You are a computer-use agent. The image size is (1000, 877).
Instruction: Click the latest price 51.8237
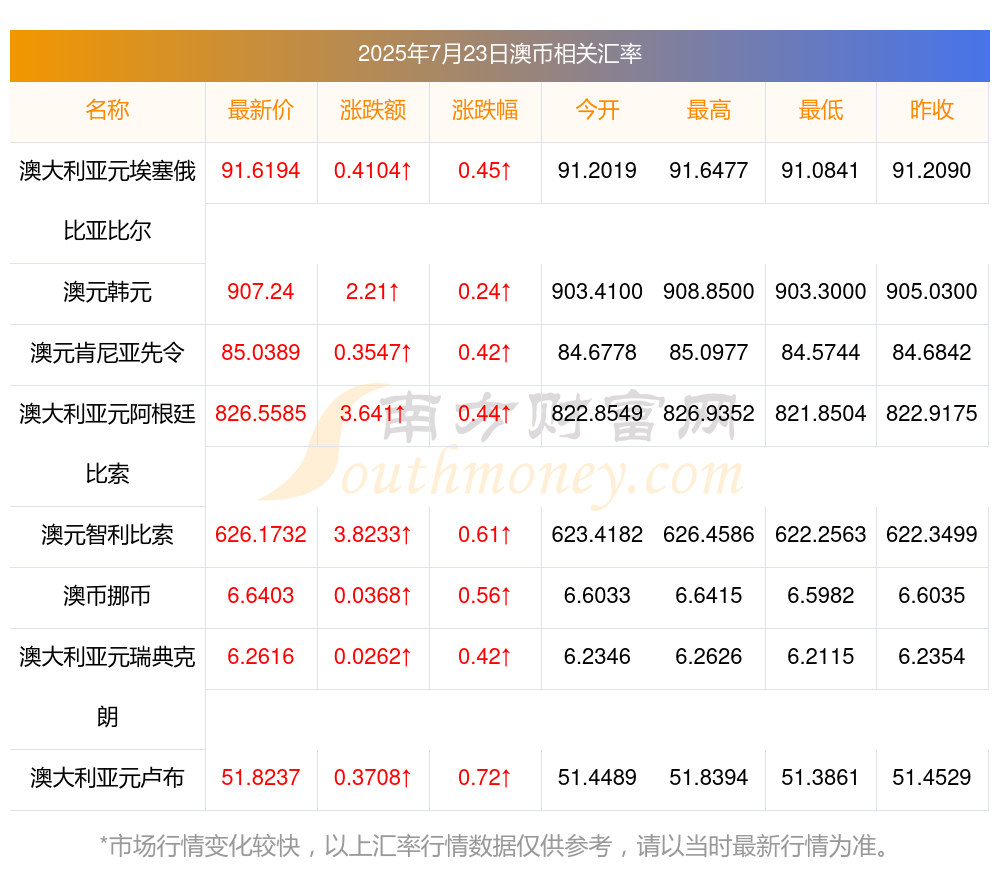coord(261,778)
